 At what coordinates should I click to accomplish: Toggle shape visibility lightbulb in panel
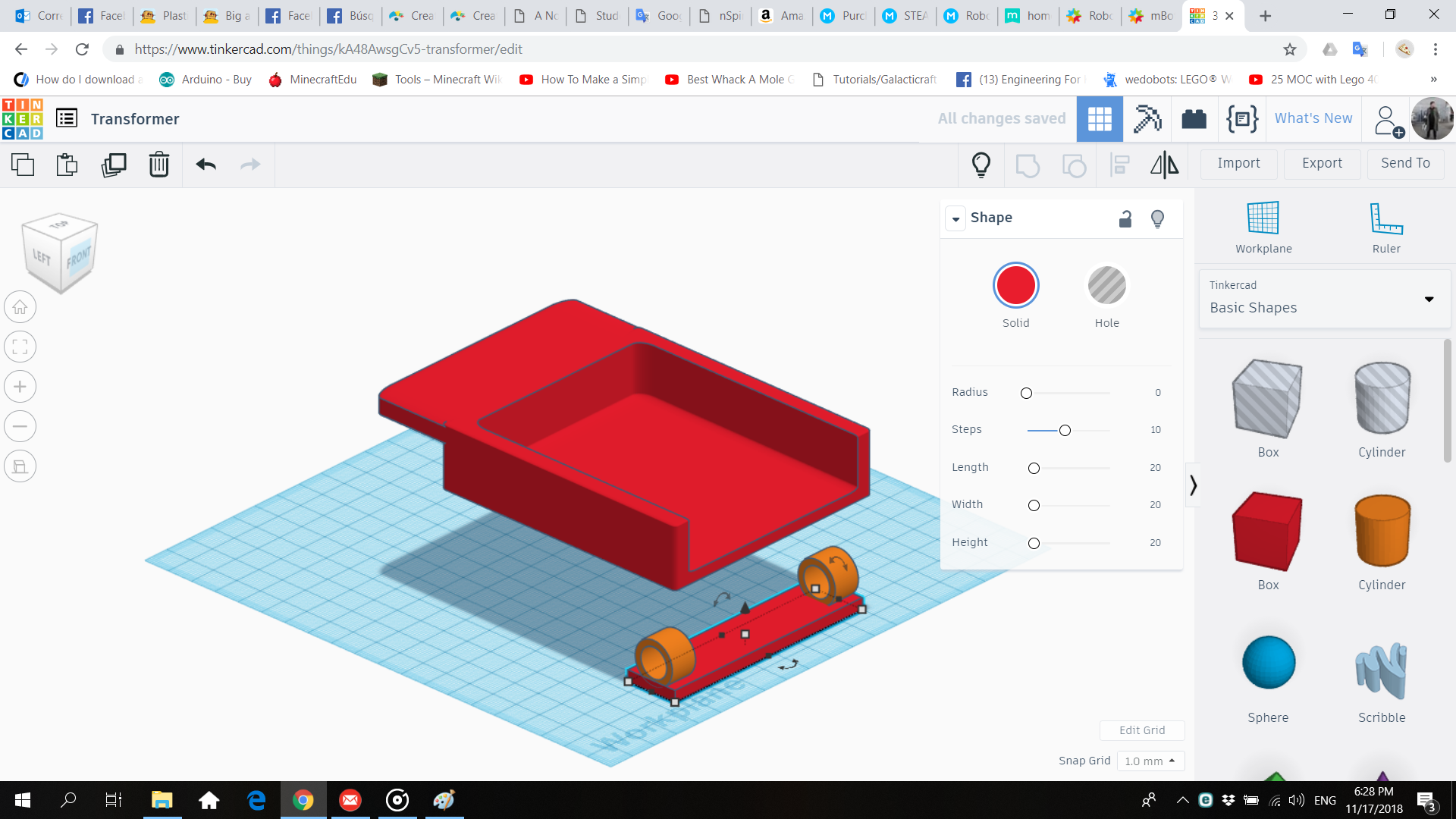[1157, 219]
